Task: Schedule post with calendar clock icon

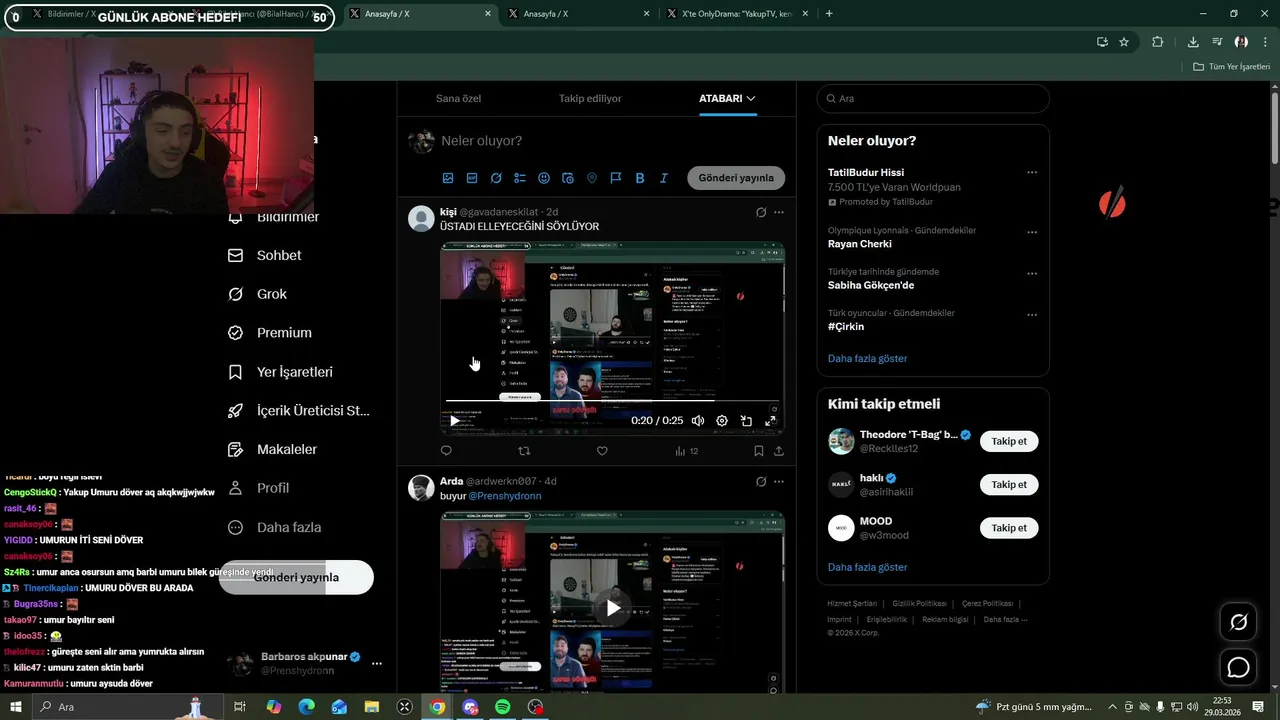Action: pyautogui.click(x=568, y=178)
